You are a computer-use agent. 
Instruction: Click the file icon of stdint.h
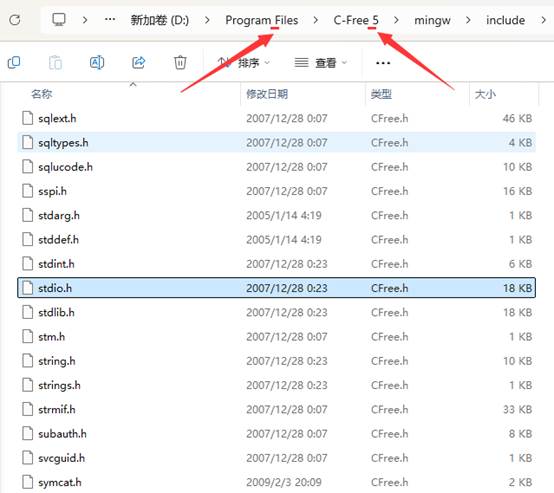27,264
